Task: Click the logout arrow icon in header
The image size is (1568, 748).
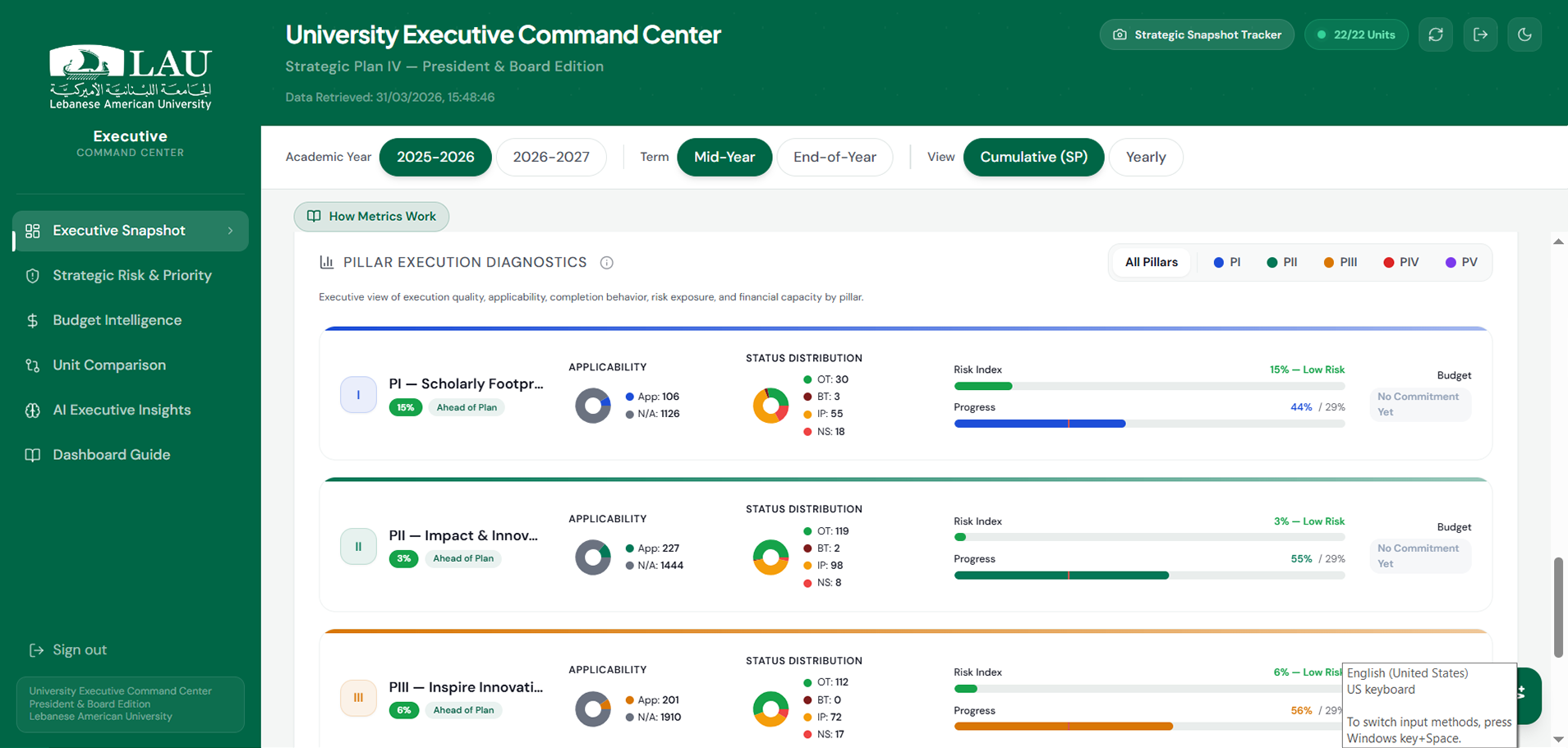Action: (x=1480, y=34)
